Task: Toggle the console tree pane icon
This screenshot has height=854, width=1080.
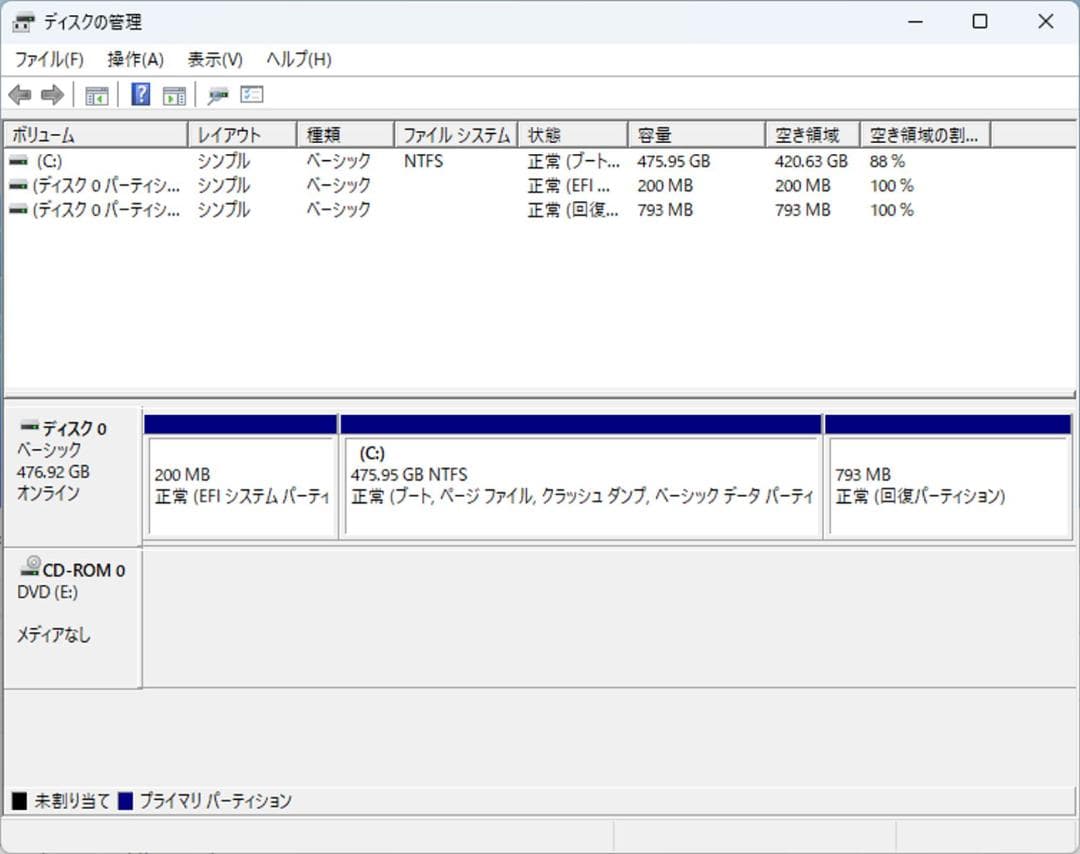Action: (x=96, y=94)
